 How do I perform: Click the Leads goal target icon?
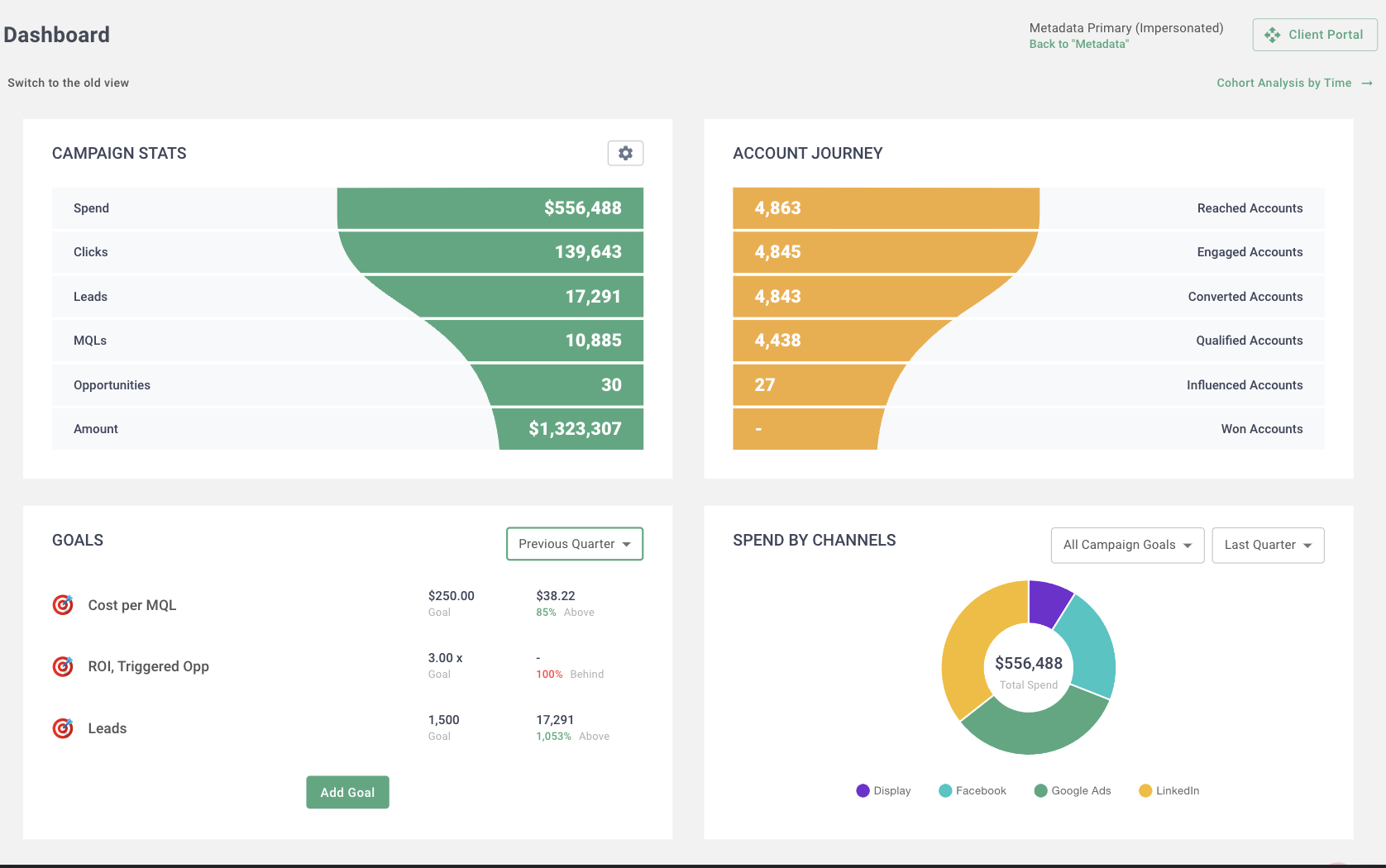click(63, 728)
